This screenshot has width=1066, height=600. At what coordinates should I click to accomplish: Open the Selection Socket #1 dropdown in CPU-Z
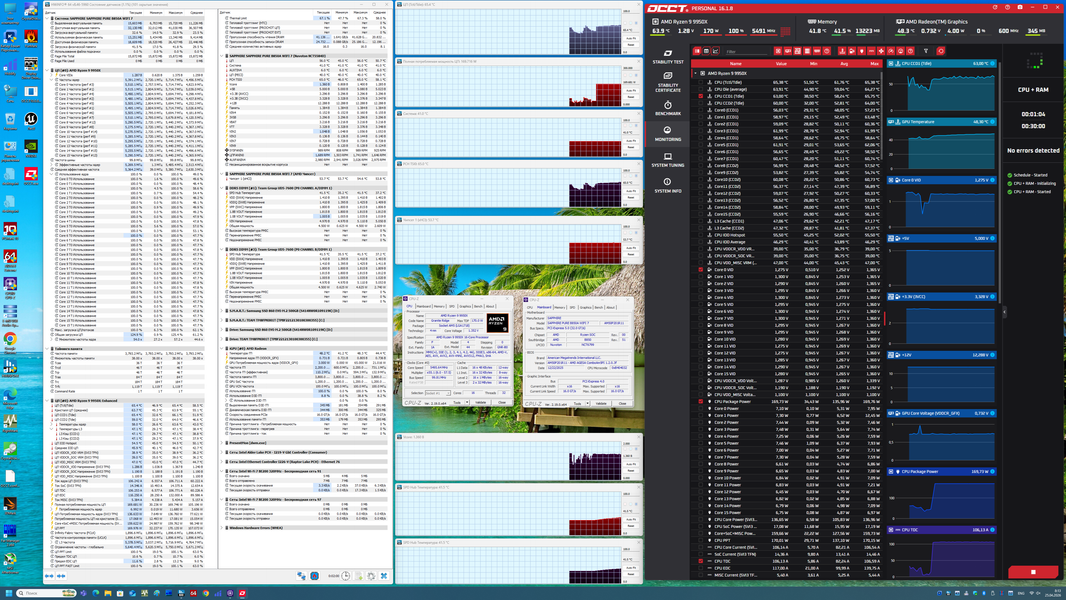(438, 393)
